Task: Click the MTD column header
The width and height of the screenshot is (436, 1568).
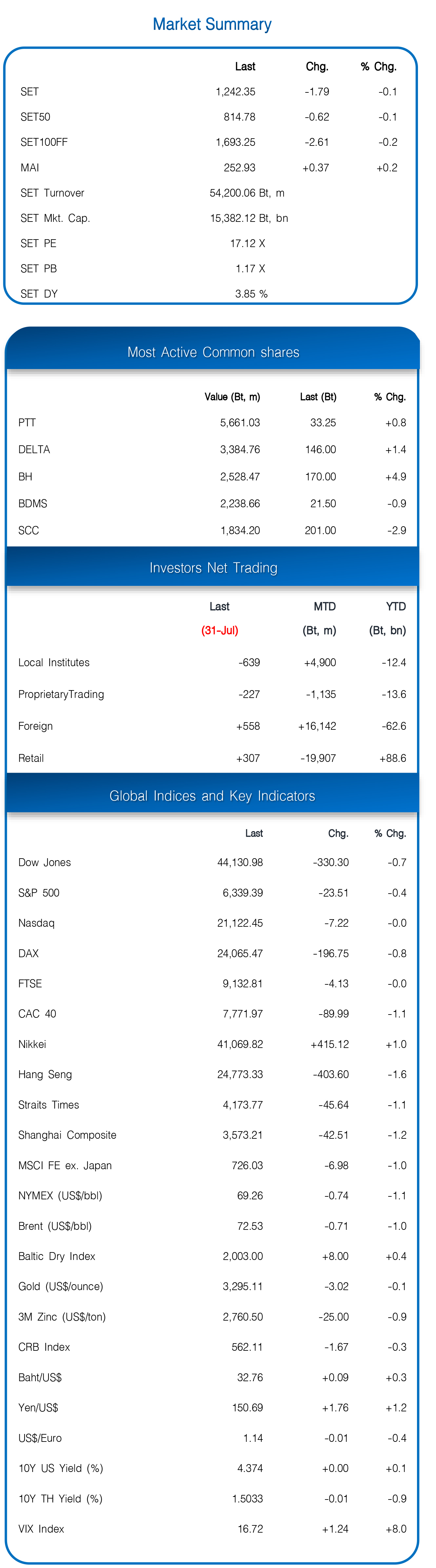Action: 325,606
